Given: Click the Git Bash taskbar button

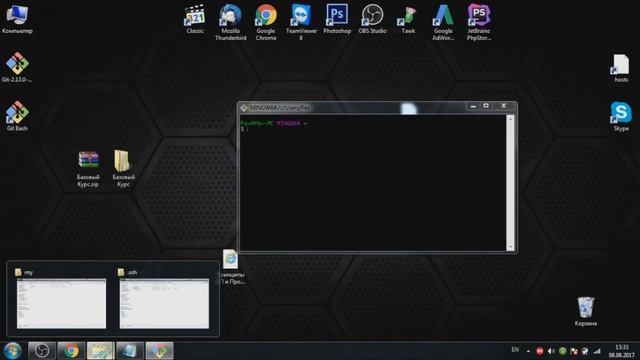Looking at the screenshot, I should tap(159, 351).
